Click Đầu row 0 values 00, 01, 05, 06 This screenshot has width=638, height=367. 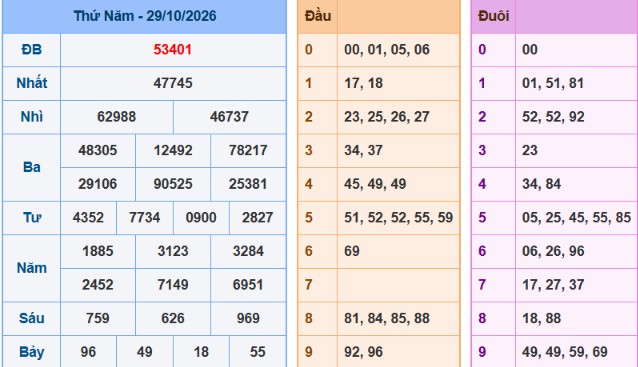pos(387,50)
